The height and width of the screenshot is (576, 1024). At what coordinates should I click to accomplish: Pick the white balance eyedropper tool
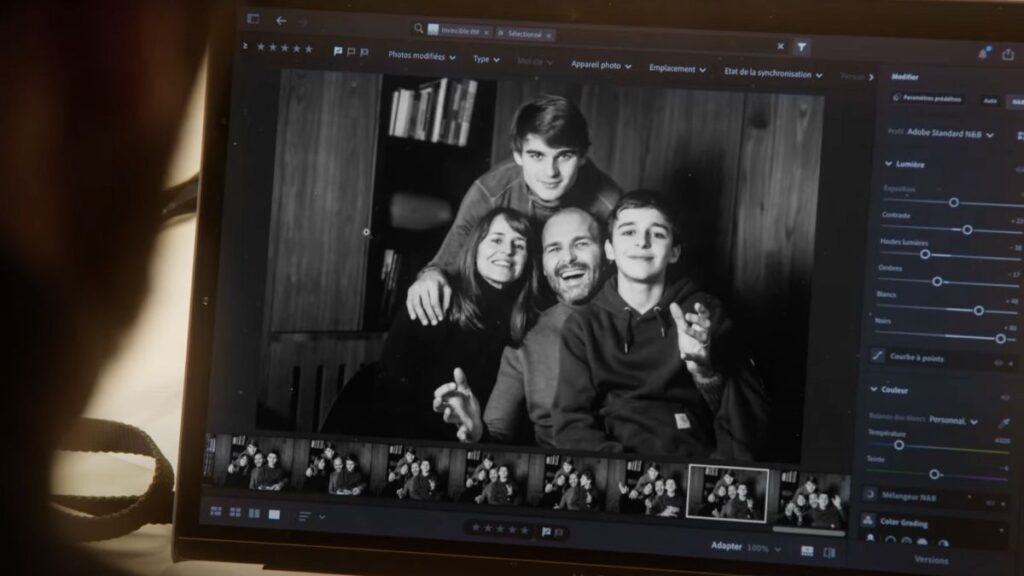pyautogui.click(x=1003, y=424)
